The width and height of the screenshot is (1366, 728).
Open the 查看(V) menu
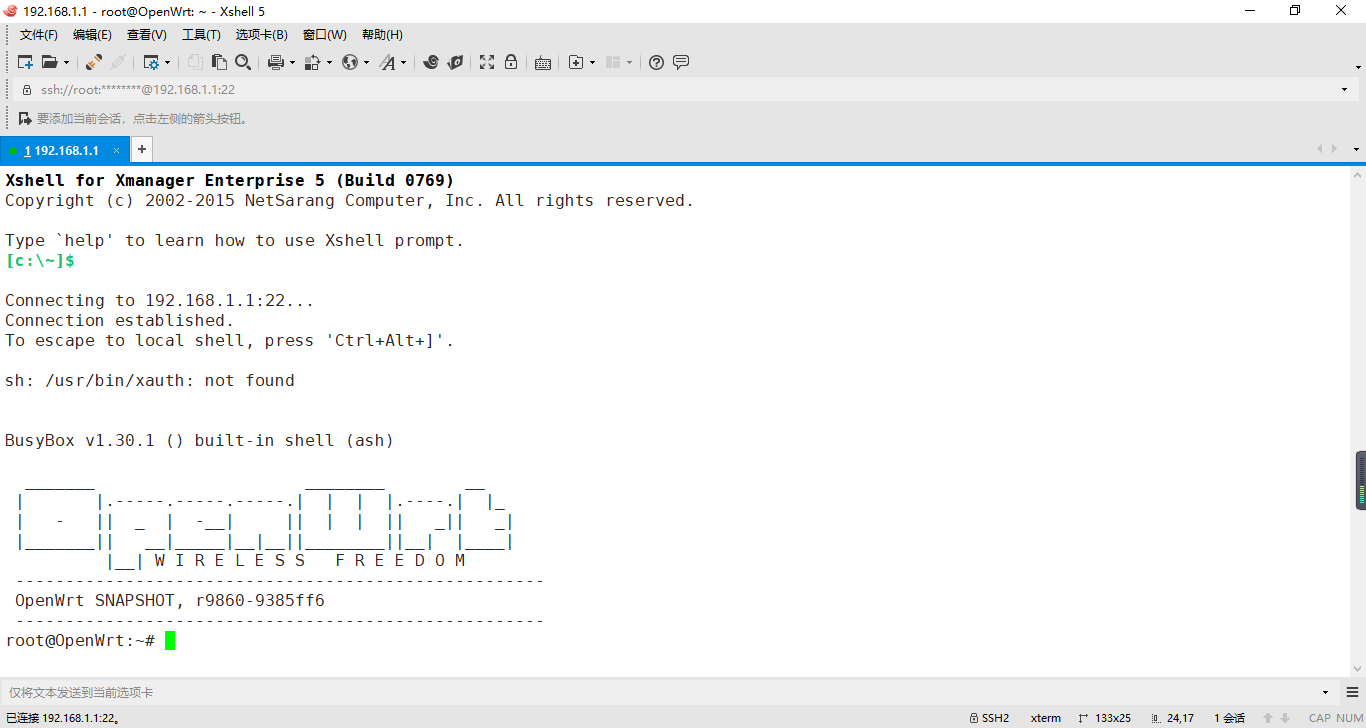(x=147, y=35)
